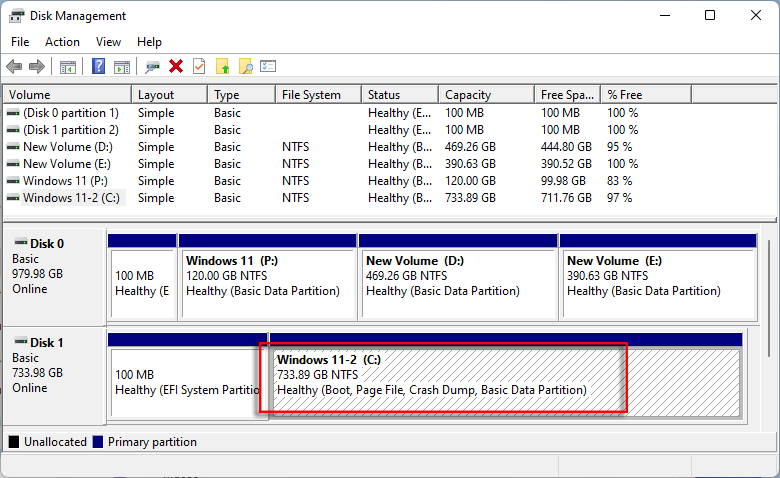This screenshot has height=478, width=780.
Task: Click the Connect/Refresh disk toolbar icon
Action: [152, 66]
